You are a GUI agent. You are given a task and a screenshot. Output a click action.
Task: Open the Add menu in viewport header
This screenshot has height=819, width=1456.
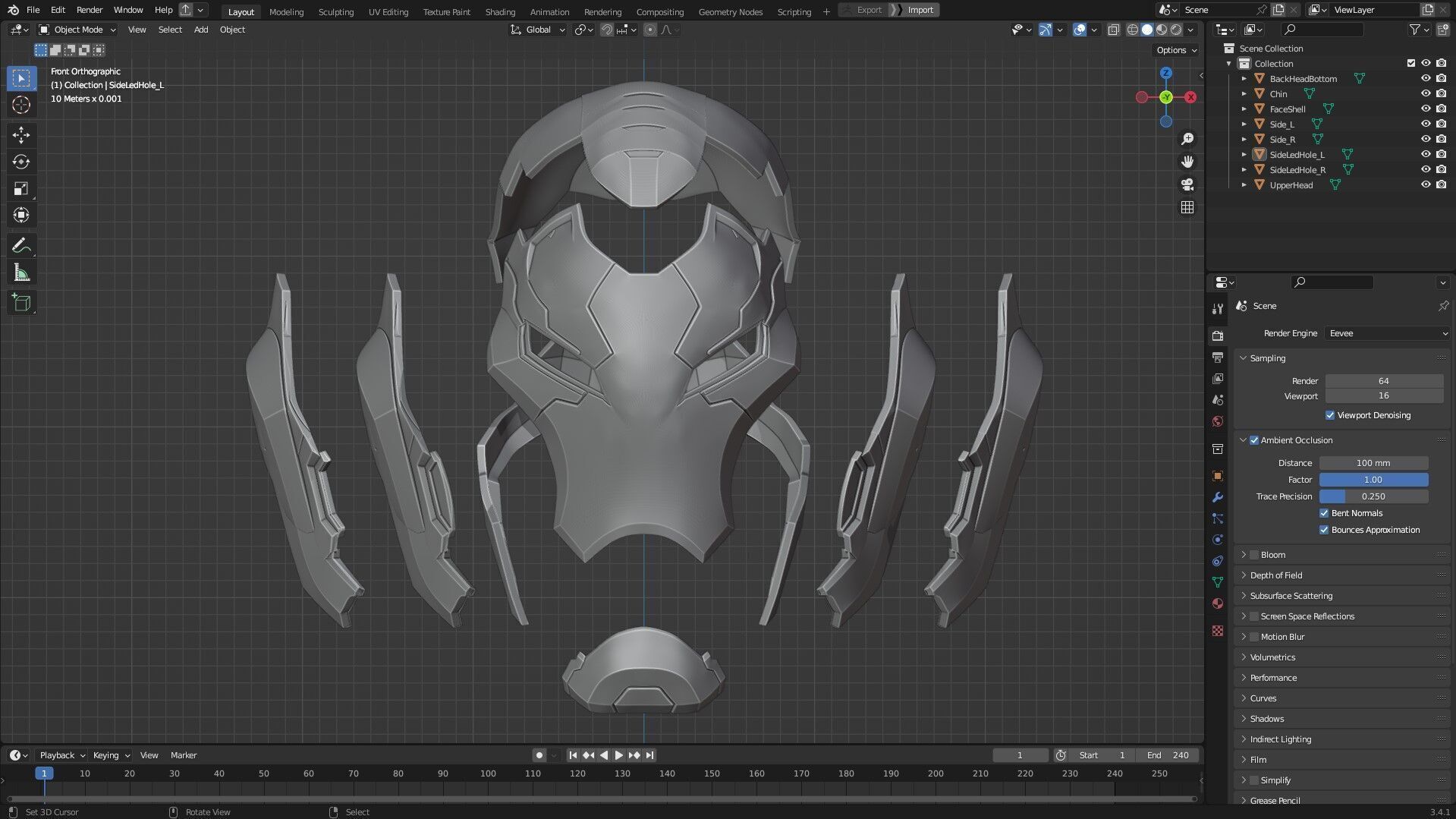[201, 30]
